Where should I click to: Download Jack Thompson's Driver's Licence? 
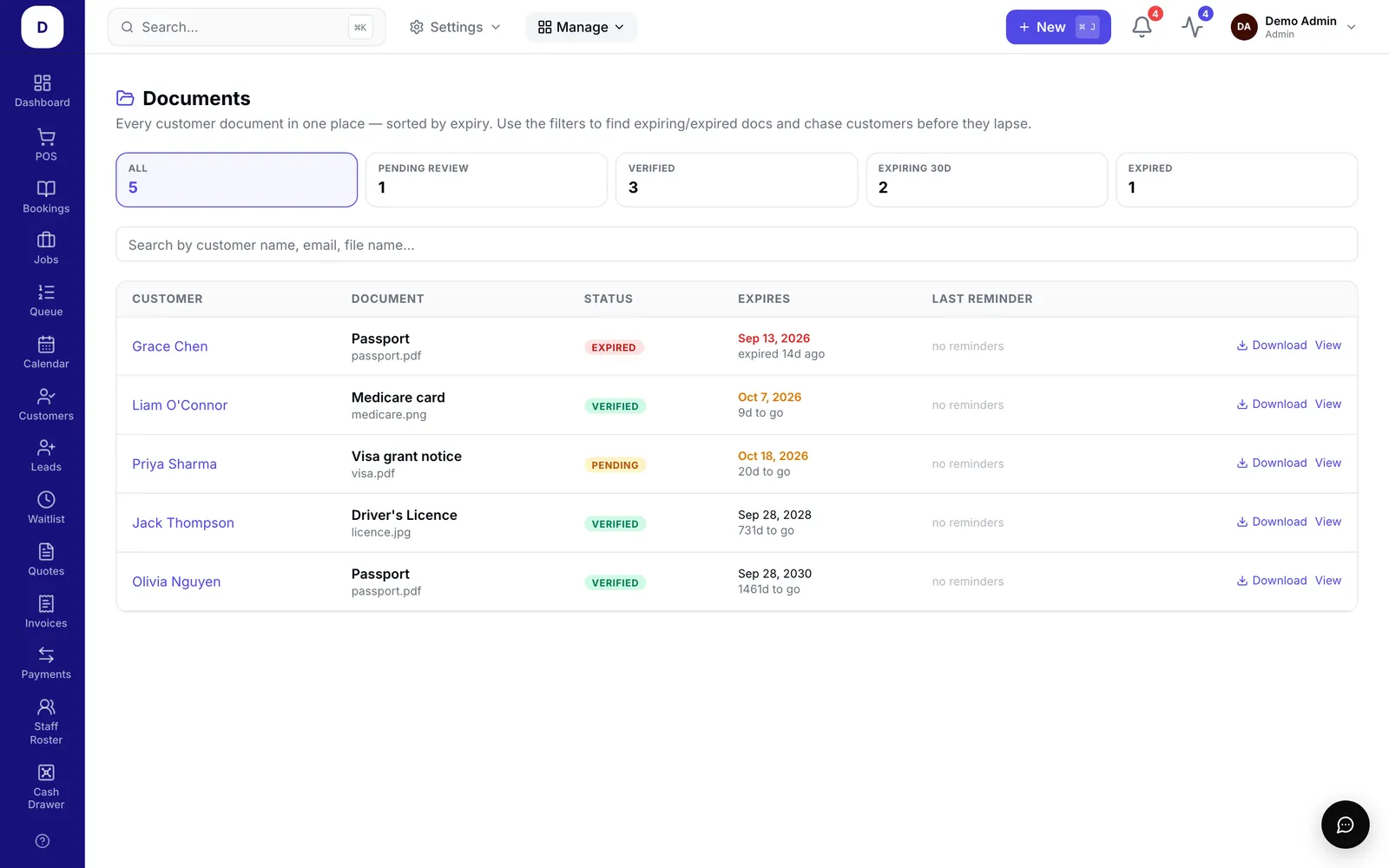tap(1272, 522)
